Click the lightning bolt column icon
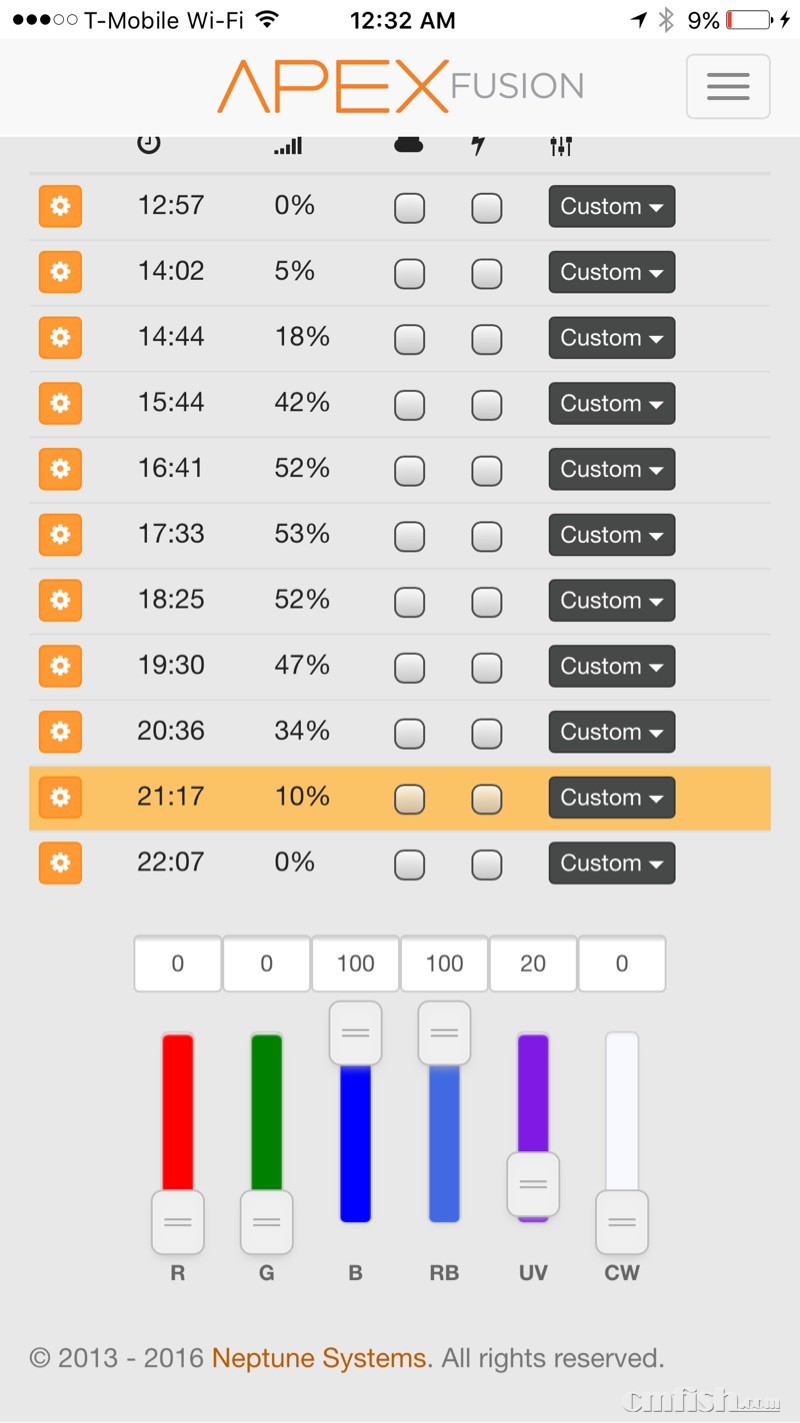 (478, 145)
